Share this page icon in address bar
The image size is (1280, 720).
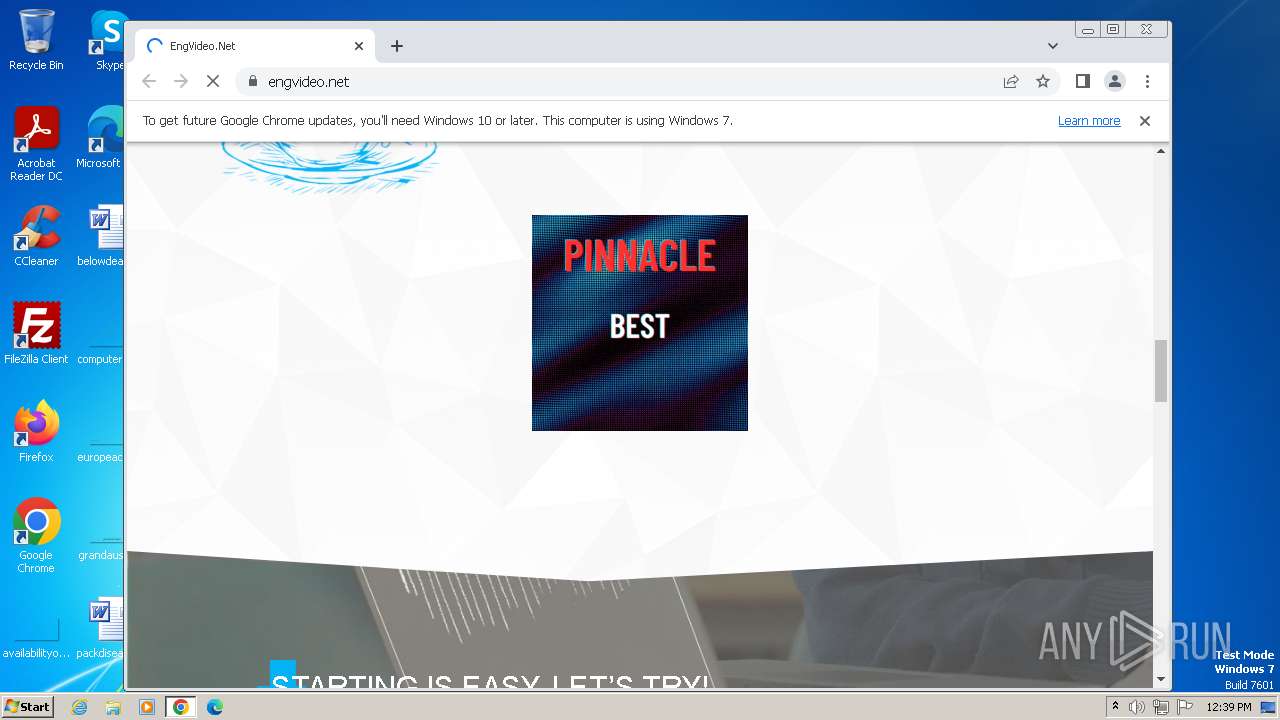tap(1011, 82)
